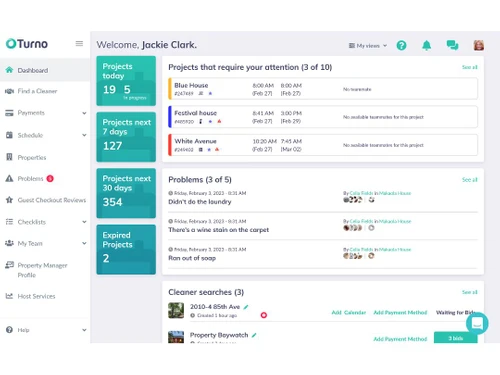Click red warning icon on White Avenue
This screenshot has height=375, width=500.
pos(217,149)
